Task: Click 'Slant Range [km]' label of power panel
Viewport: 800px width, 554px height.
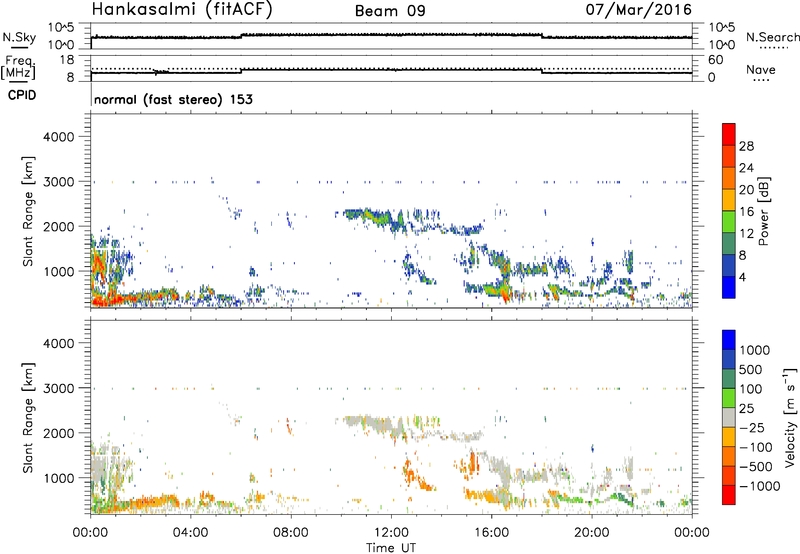Action: 28,211
